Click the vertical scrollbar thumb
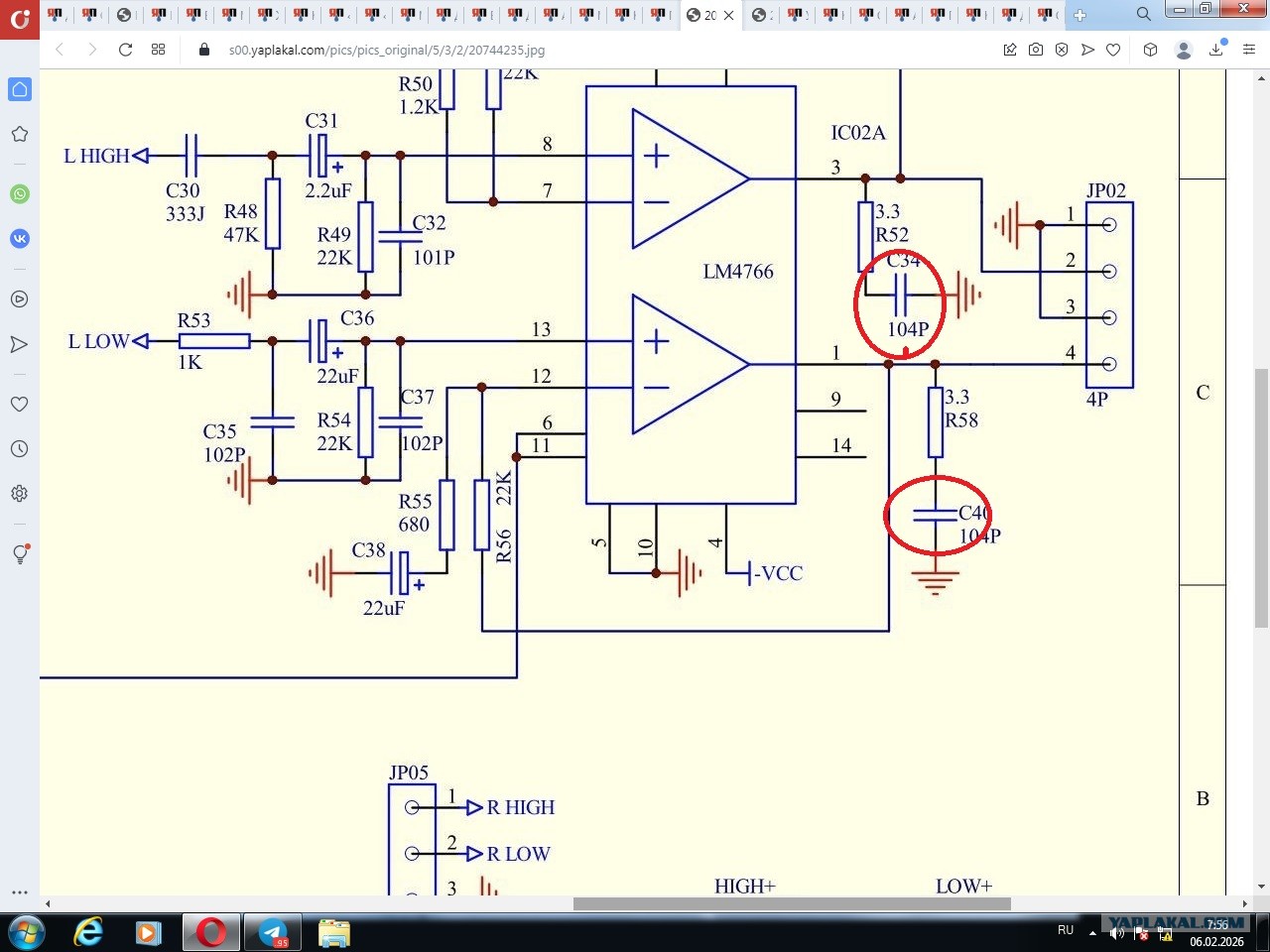The image size is (1270, 952). click(x=1261, y=498)
